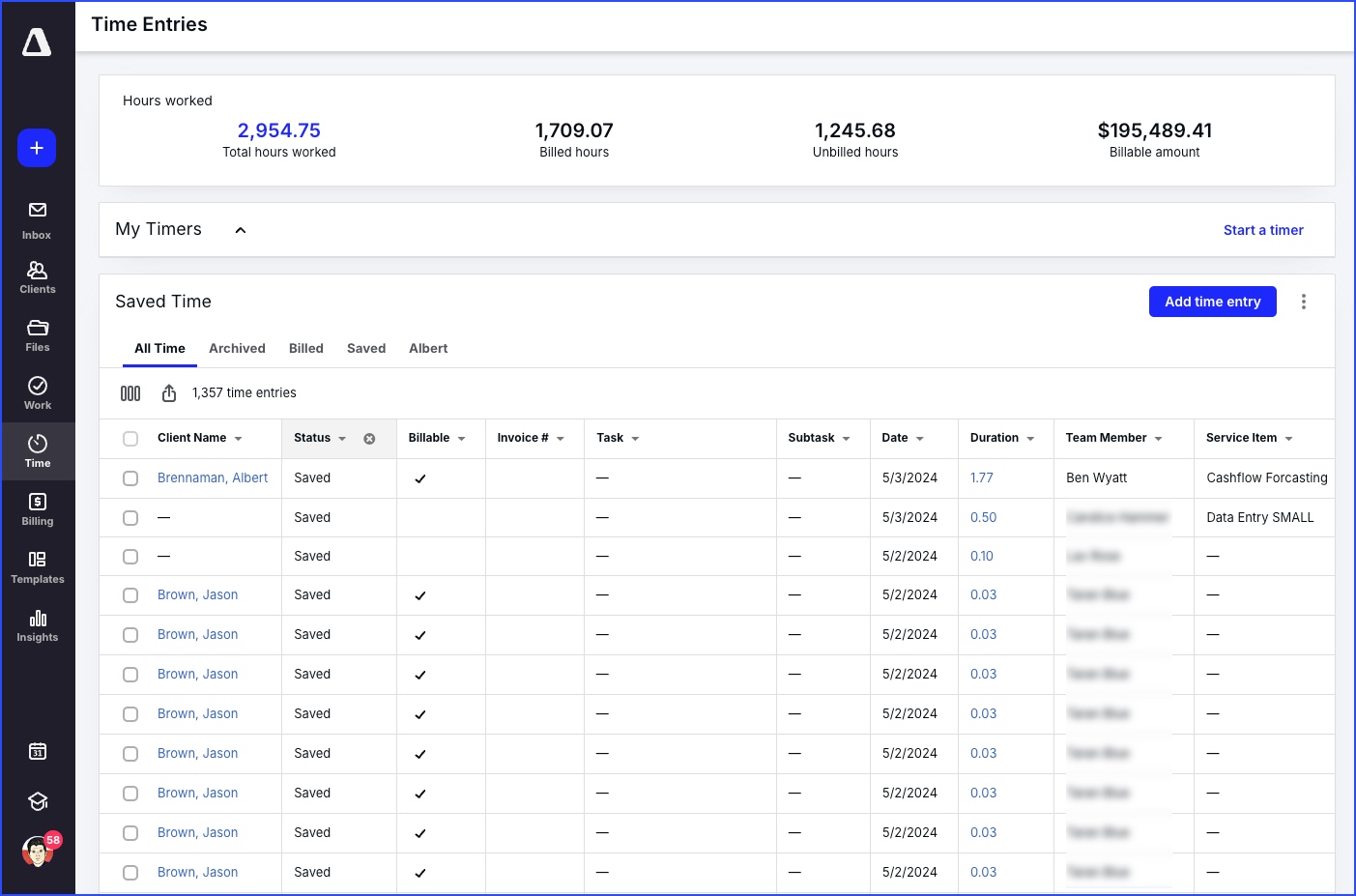Switch to the All Time tab
The height and width of the screenshot is (896, 1356).
click(x=159, y=349)
